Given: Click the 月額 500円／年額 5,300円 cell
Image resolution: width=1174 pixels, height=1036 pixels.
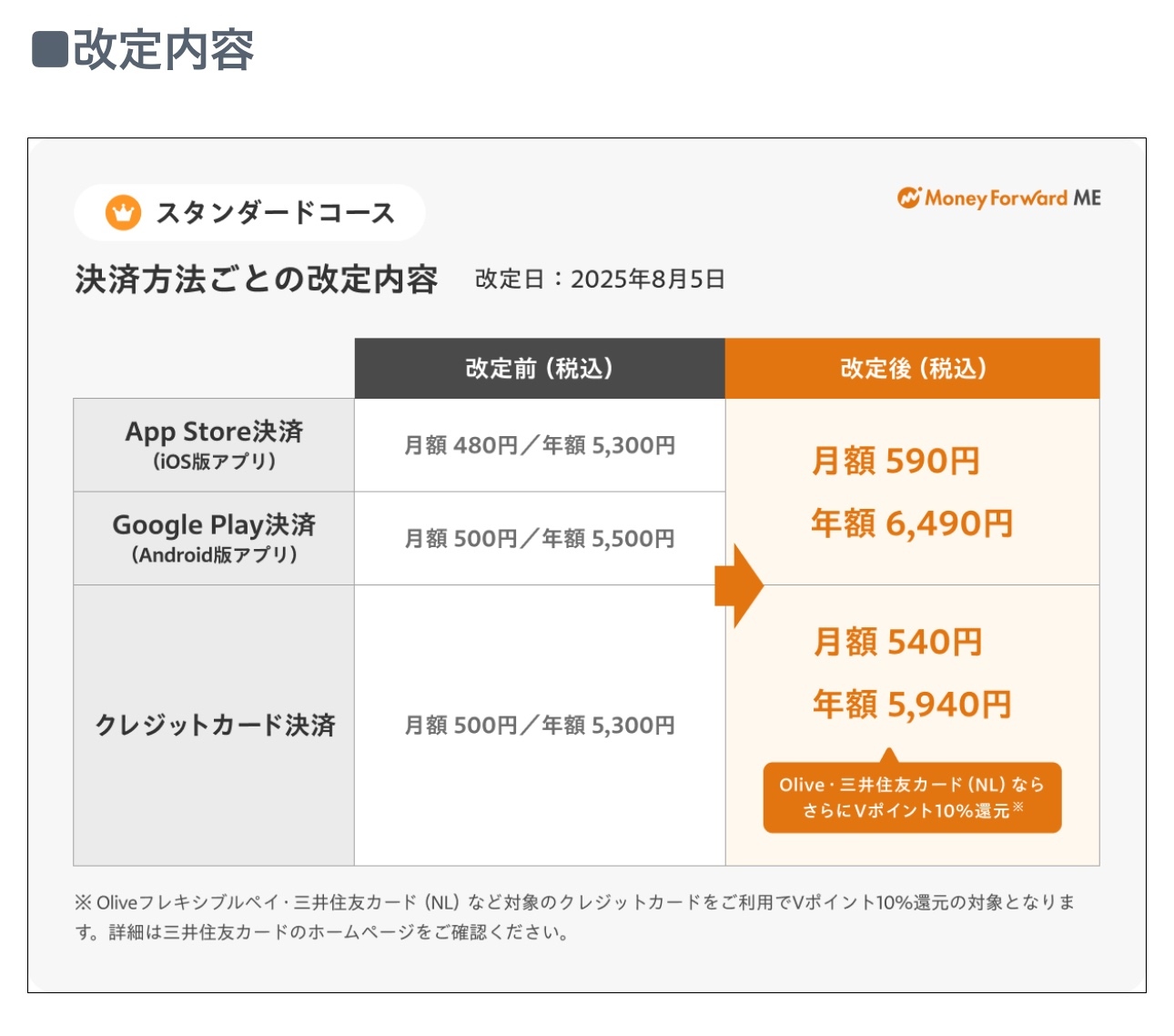Looking at the screenshot, I should 540,726.
